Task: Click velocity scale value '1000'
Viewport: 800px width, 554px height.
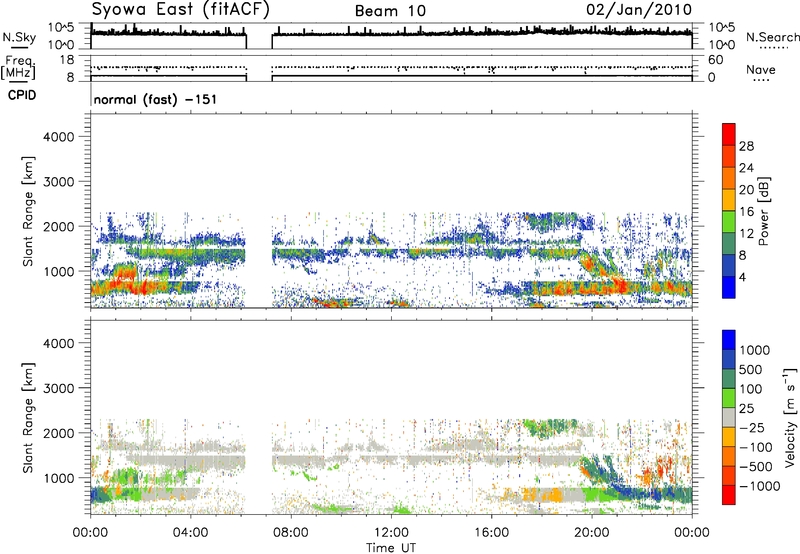Action: (x=755, y=350)
